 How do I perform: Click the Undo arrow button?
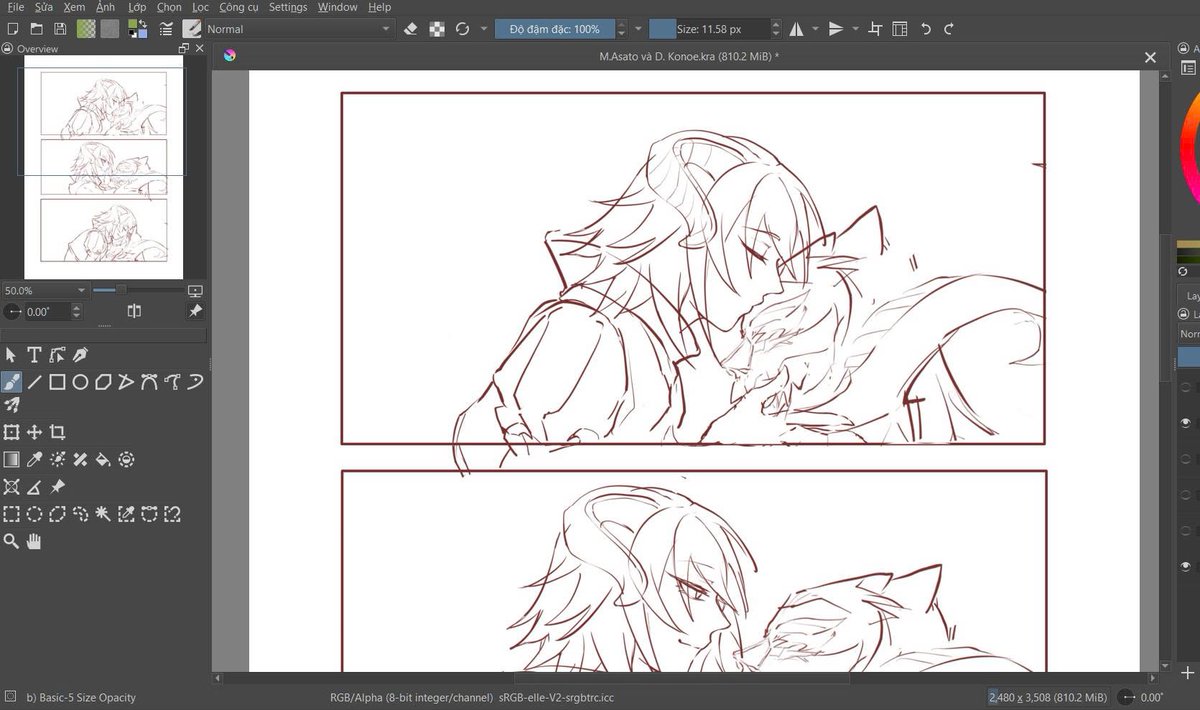[926, 29]
